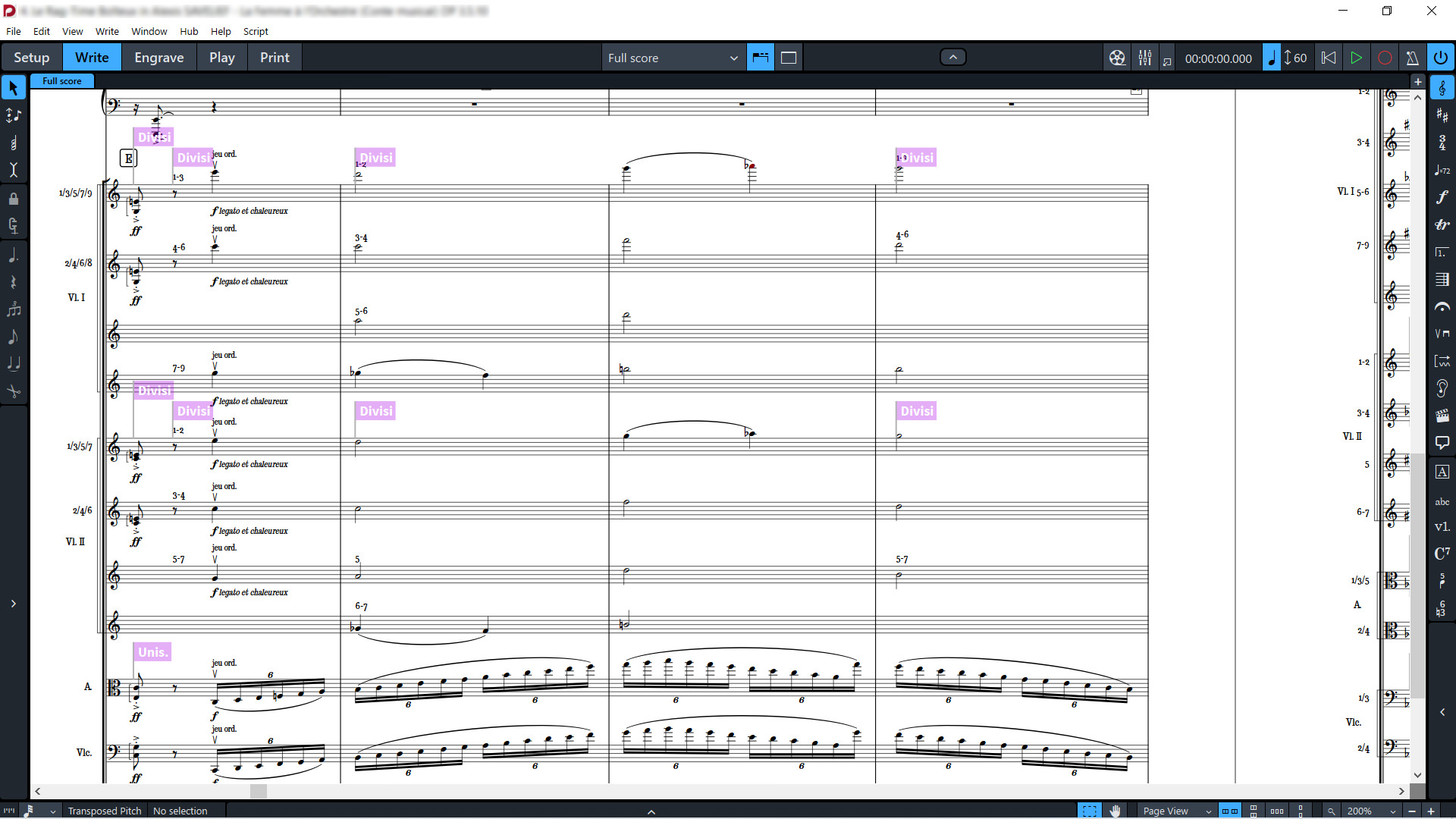Select the scissors cut tool
Screen dimensions: 1456x819
click(13, 391)
